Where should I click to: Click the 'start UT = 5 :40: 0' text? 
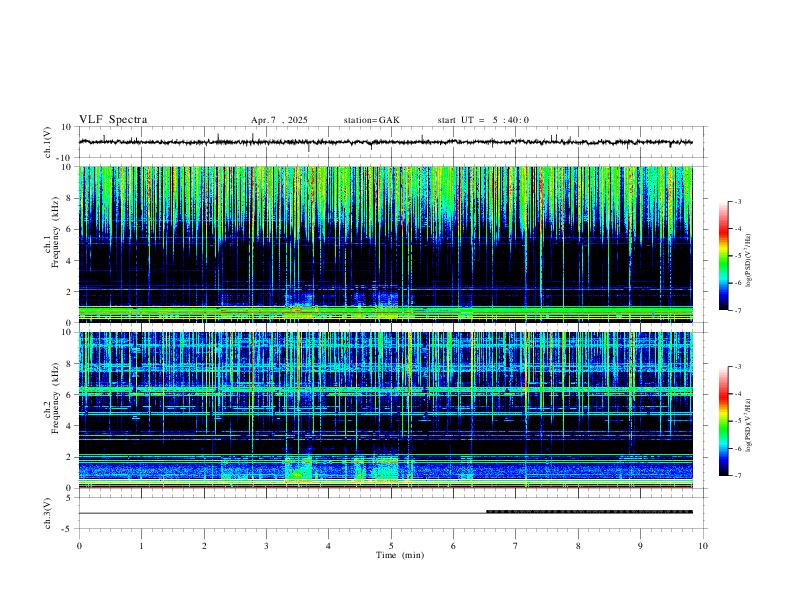click(483, 120)
